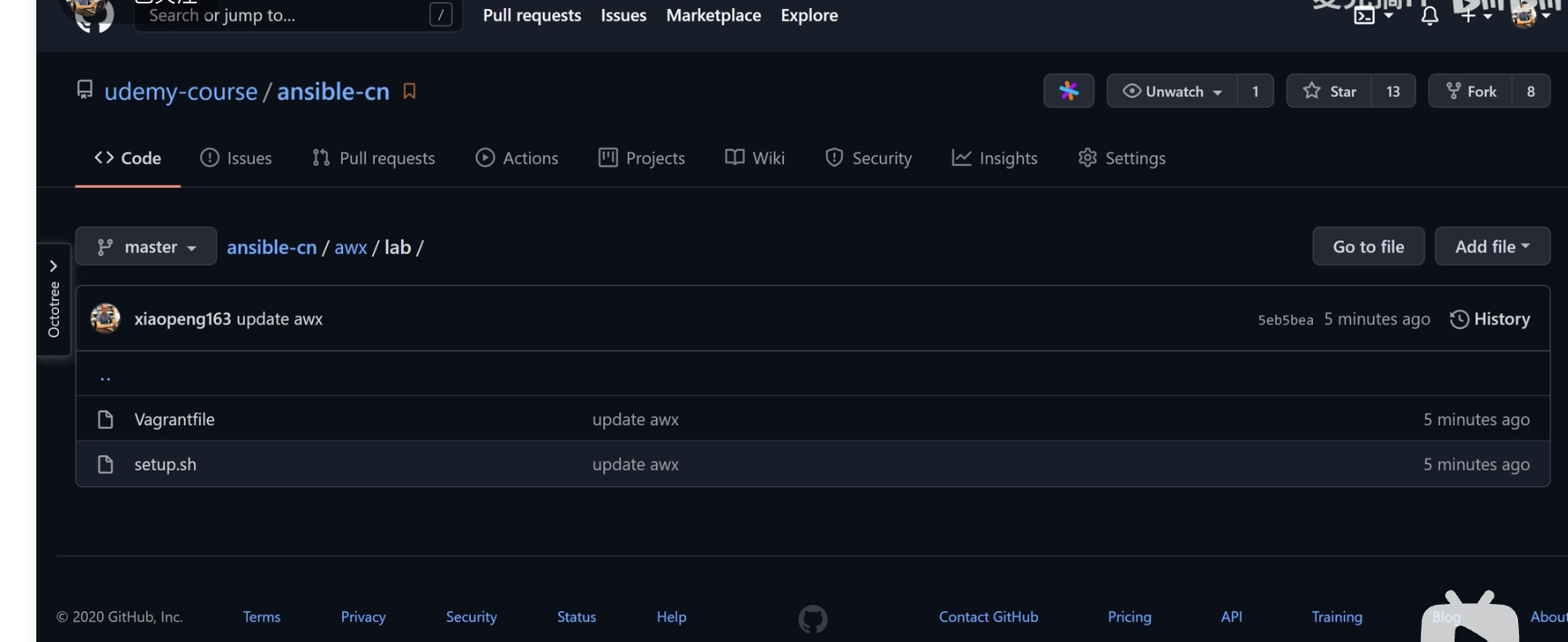Screen dimensions: 1568x642
Task: Click the footer API link
Action: [1231, 617]
